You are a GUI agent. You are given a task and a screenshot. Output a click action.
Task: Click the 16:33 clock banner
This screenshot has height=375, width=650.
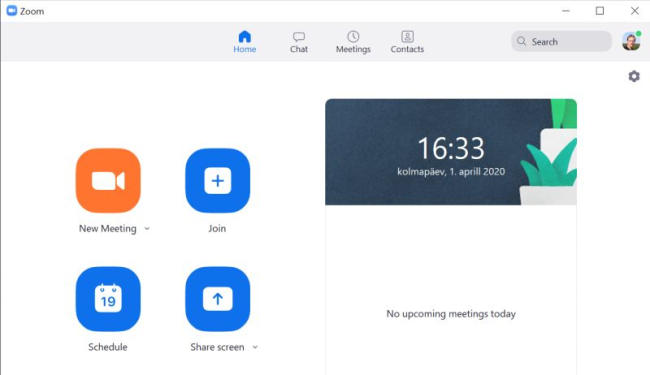(x=451, y=152)
